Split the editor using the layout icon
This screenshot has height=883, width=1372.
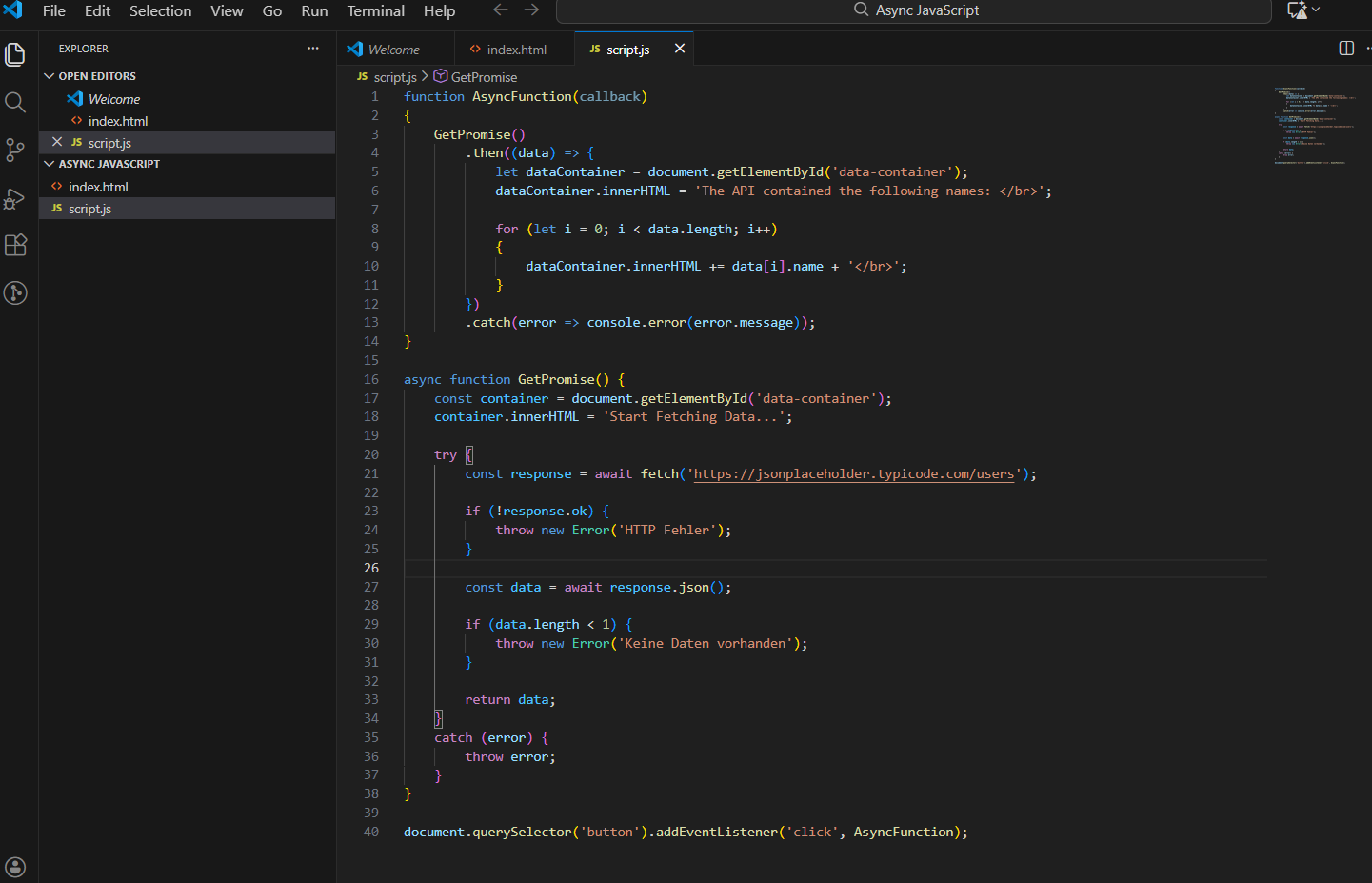[x=1345, y=48]
